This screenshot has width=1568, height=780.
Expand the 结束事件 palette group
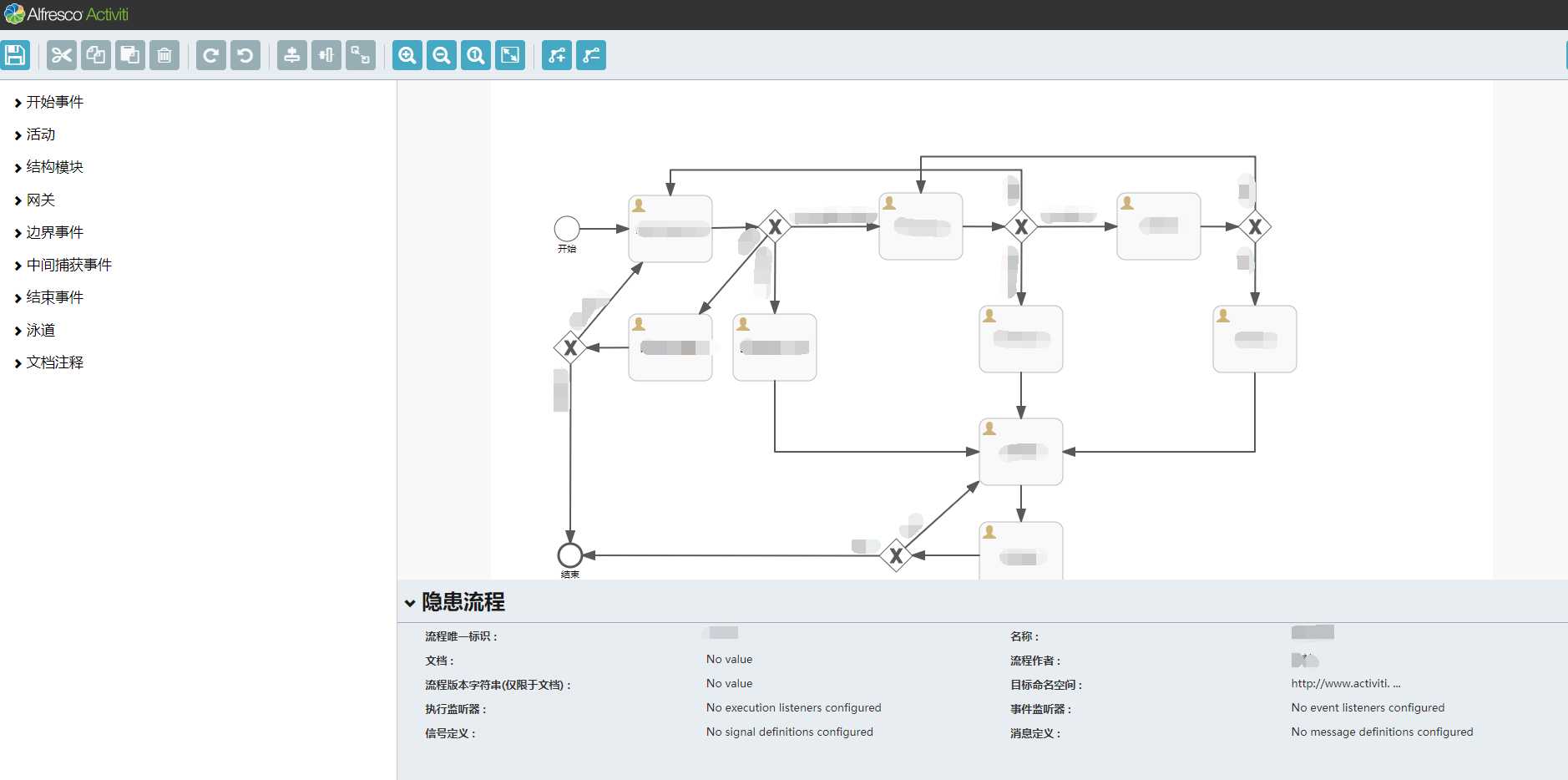point(49,297)
